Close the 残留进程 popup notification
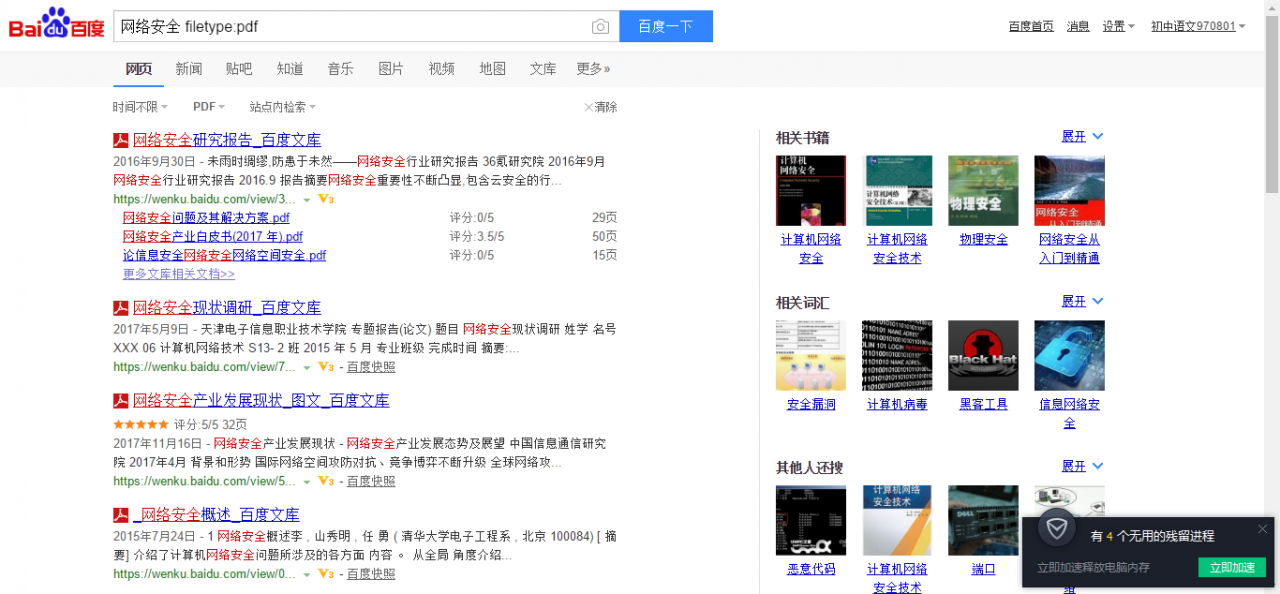The image size is (1280, 594). tap(1262, 529)
